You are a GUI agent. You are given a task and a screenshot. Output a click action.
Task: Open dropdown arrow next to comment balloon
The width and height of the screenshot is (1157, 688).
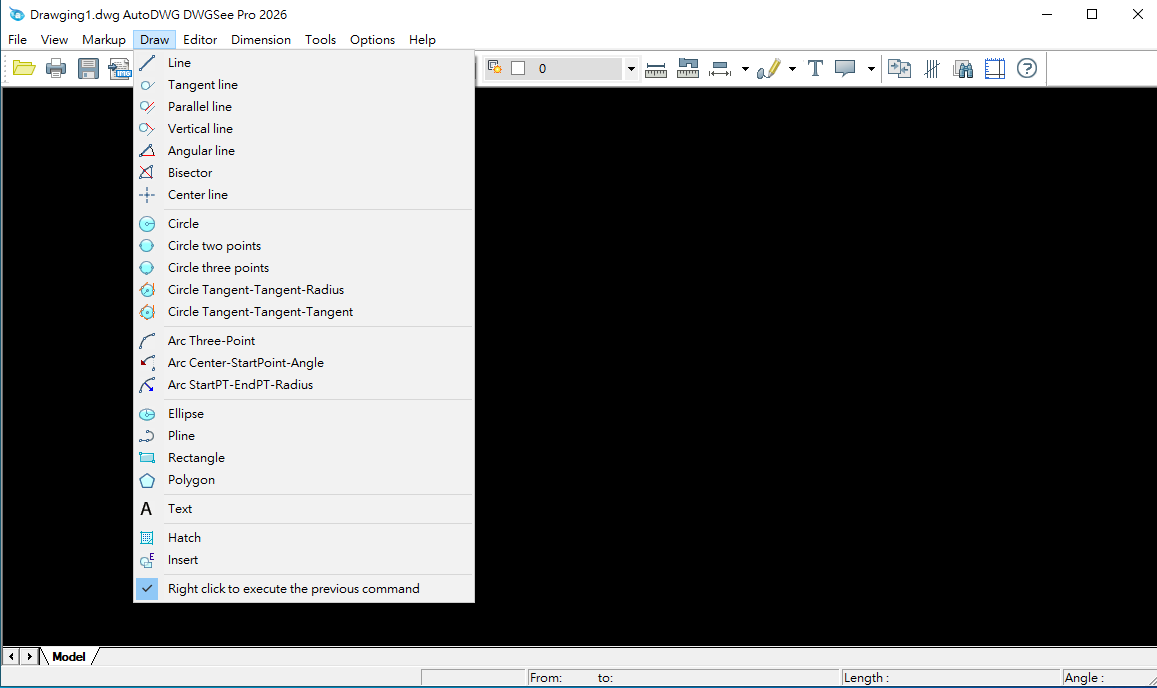[x=871, y=69]
